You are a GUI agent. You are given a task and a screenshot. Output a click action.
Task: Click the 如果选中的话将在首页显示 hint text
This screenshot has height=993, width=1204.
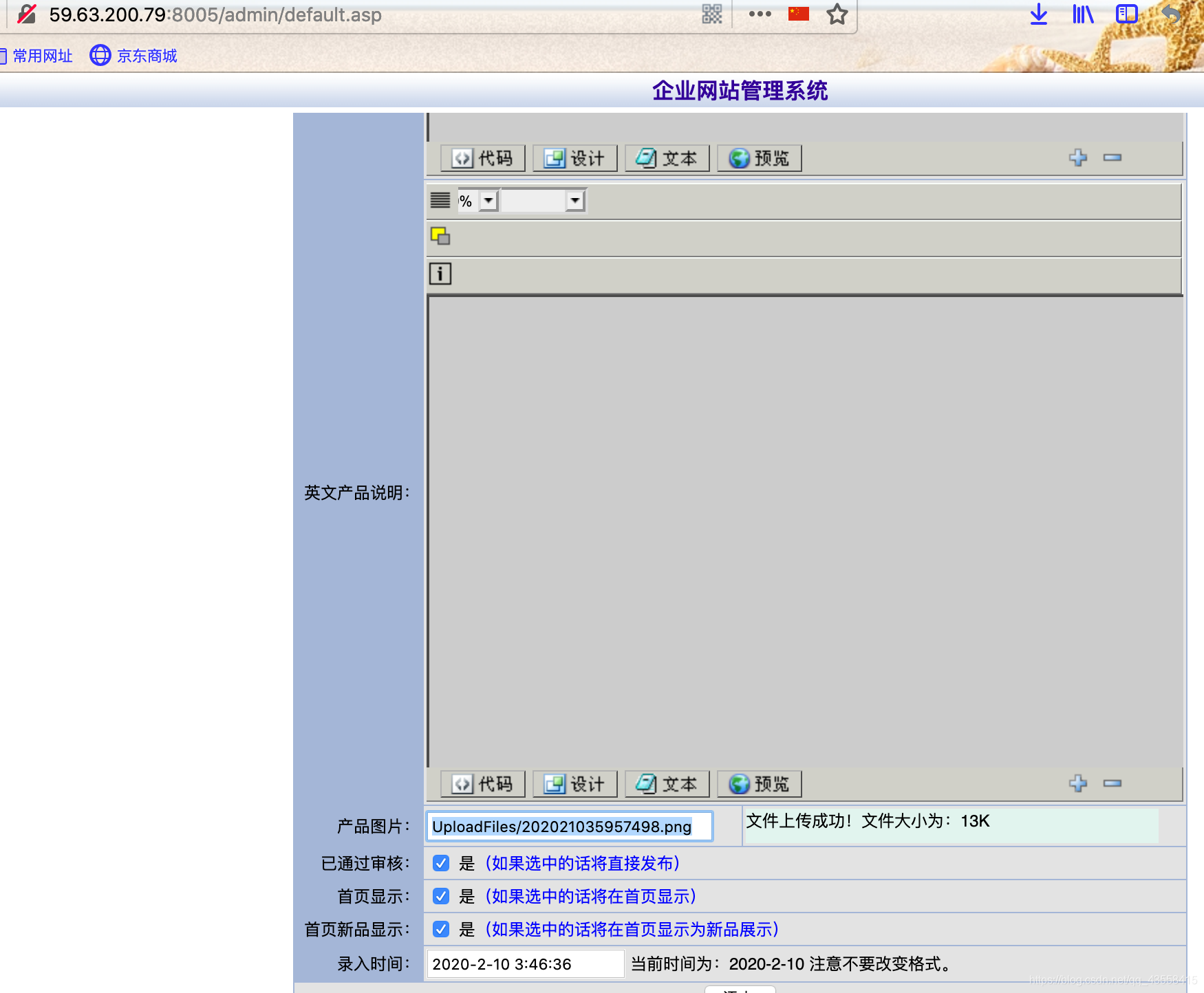[x=590, y=896]
